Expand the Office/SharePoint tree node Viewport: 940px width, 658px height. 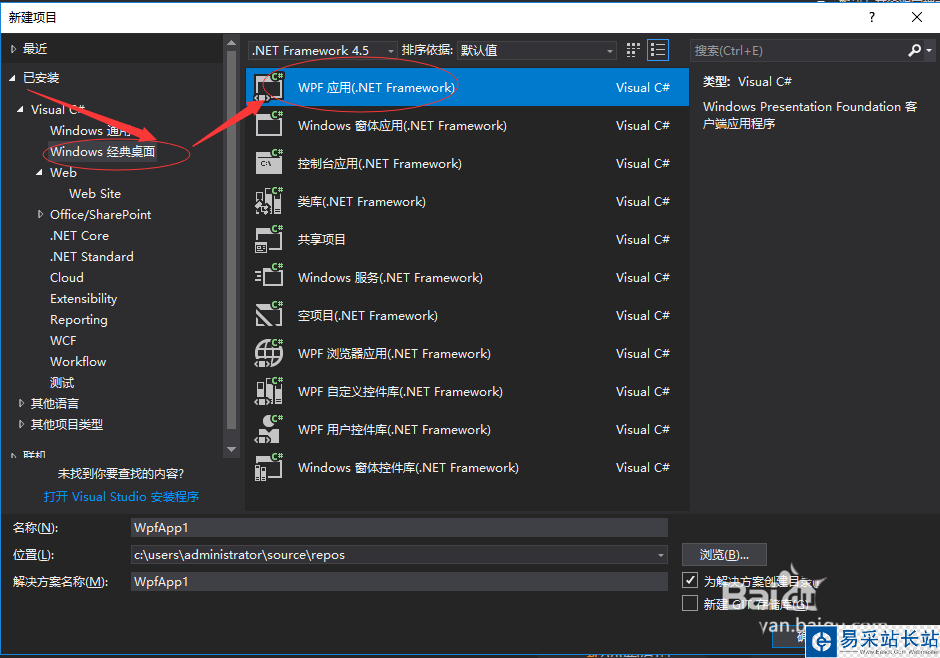point(40,214)
